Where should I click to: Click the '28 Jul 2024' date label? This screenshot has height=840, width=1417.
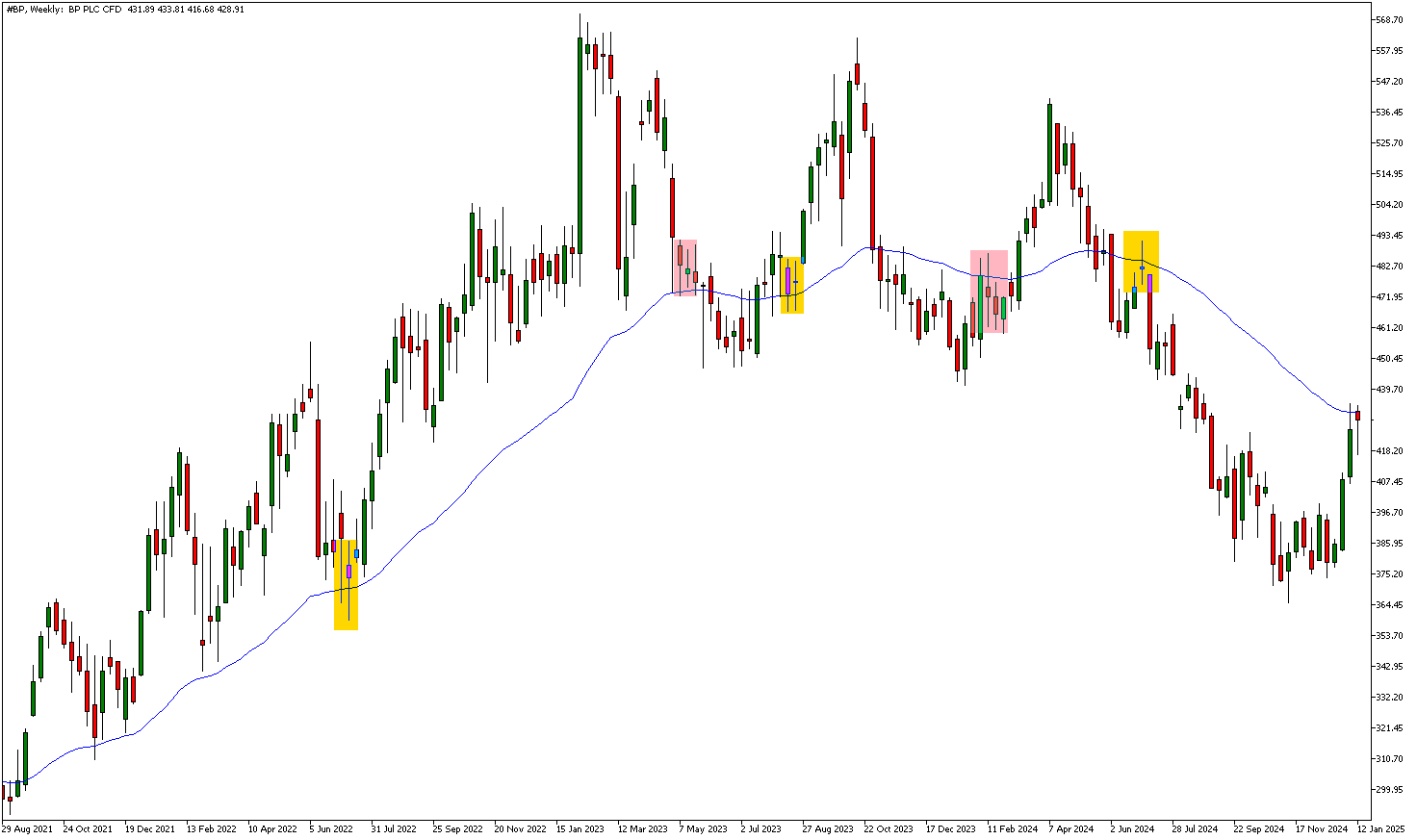1195,828
